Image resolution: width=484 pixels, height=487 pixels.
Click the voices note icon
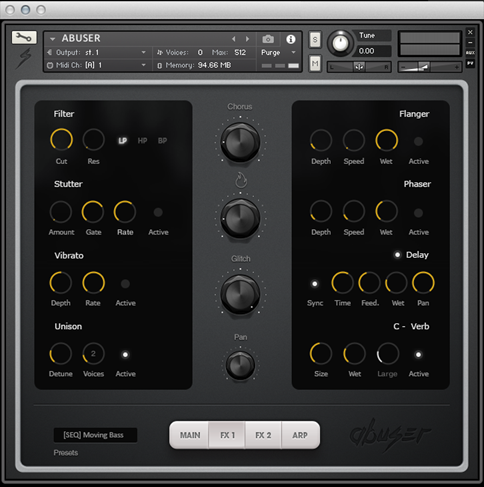[160, 52]
